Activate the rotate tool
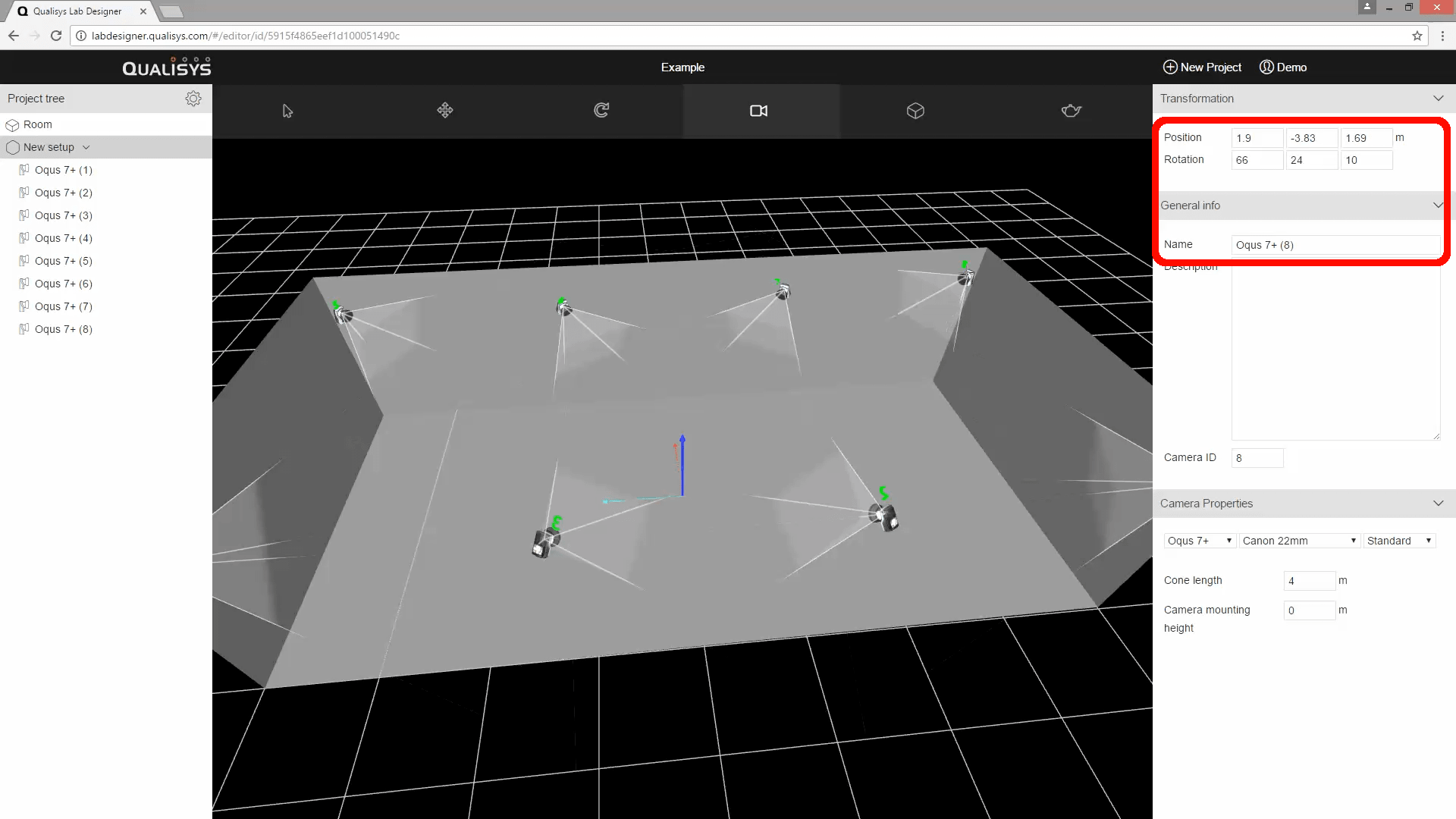This screenshot has height=819, width=1456. [x=601, y=111]
